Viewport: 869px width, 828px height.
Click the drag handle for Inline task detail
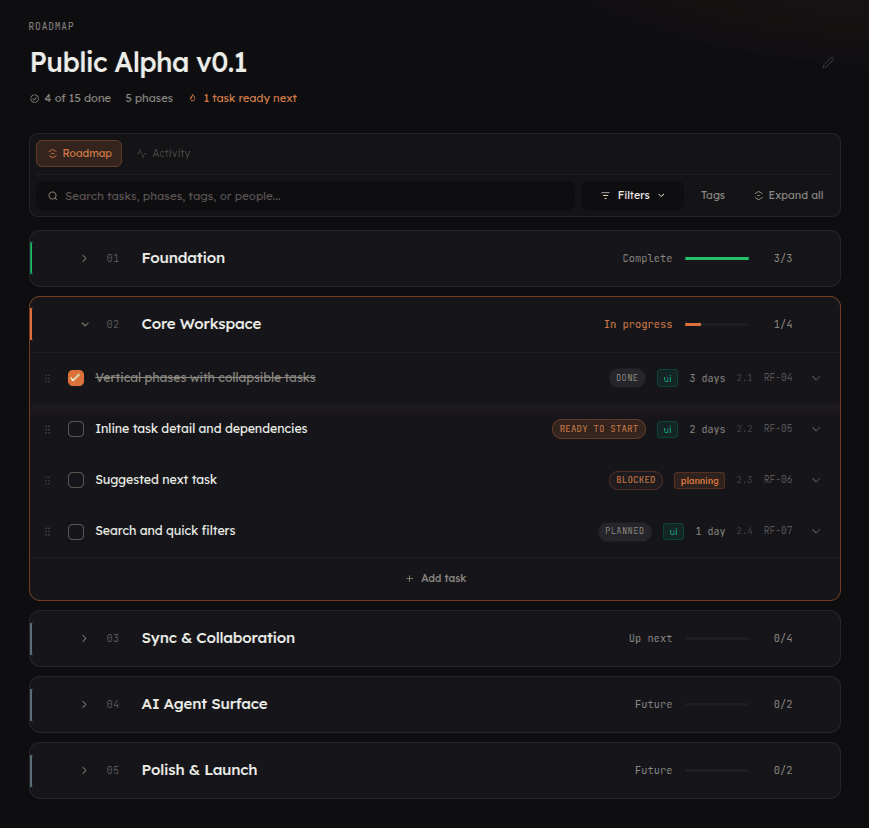tap(48, 429)
